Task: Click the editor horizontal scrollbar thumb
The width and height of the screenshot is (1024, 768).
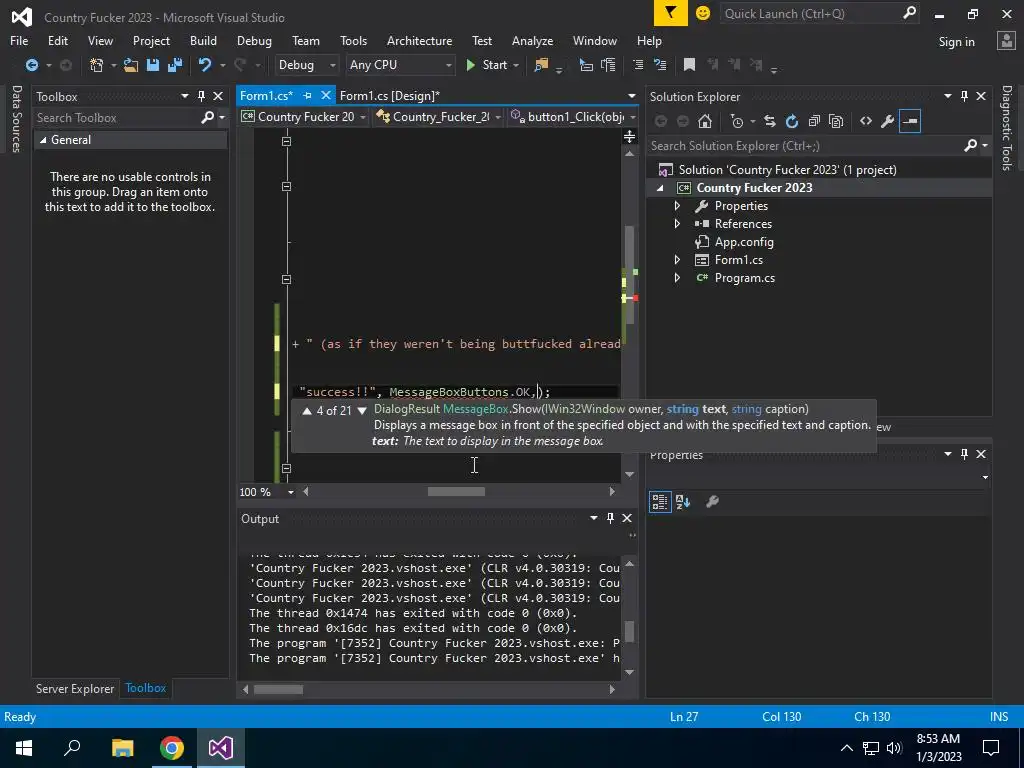Action: click(x=456, y=492)
